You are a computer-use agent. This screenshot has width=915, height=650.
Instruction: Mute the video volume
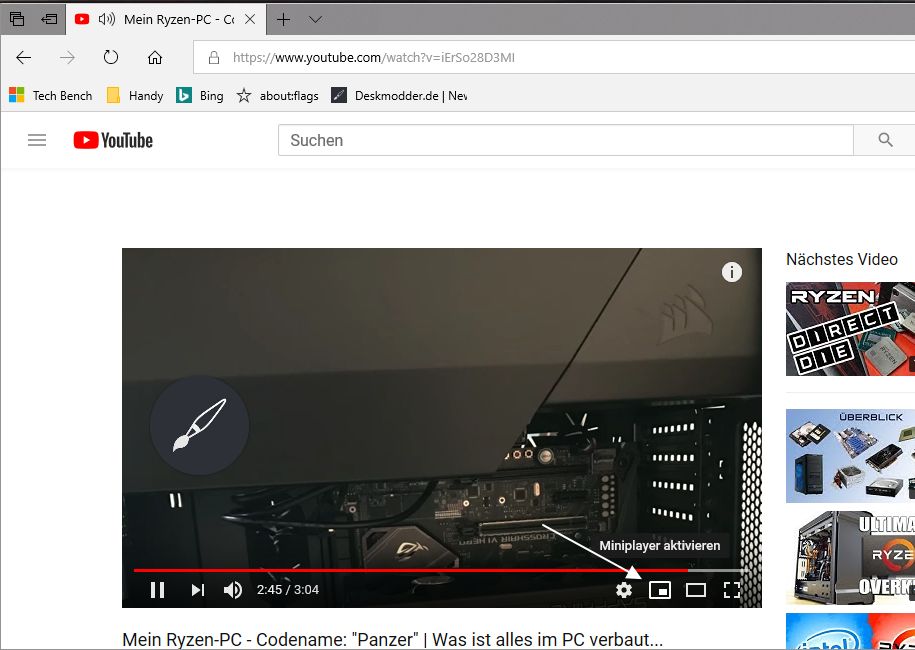pyautogui.click(x=233, y=590)
